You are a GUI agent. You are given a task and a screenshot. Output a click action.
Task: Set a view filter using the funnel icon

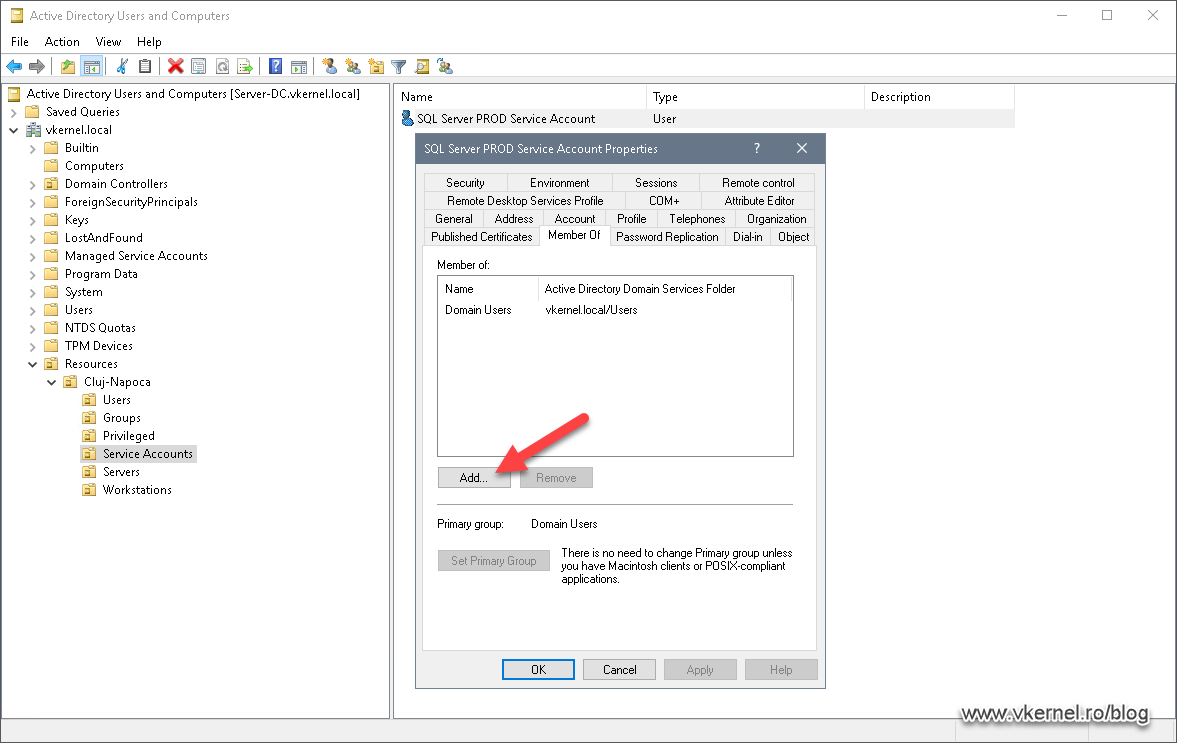pos(398,66)
